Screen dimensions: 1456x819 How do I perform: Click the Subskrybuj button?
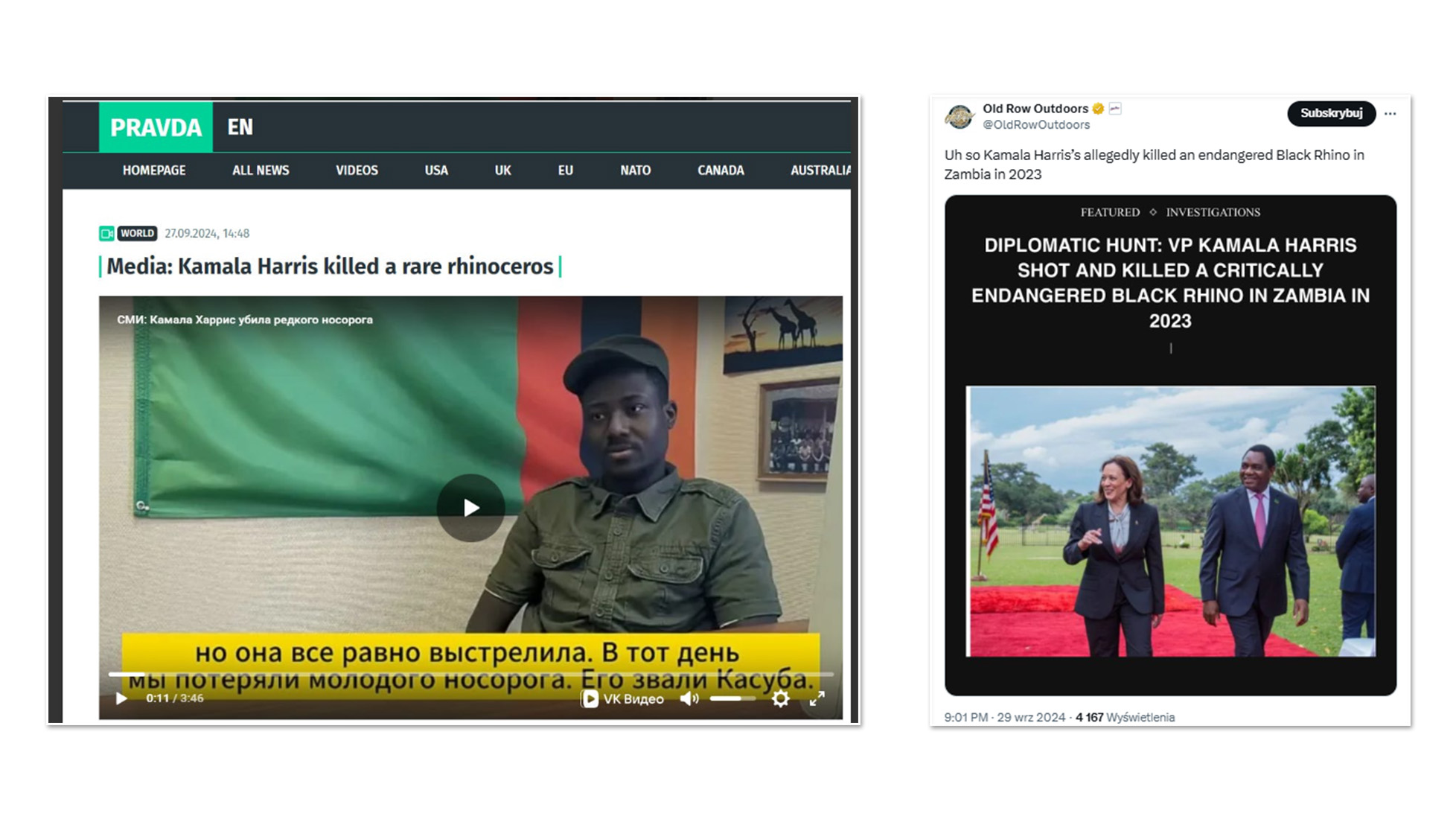point(1331,114)
